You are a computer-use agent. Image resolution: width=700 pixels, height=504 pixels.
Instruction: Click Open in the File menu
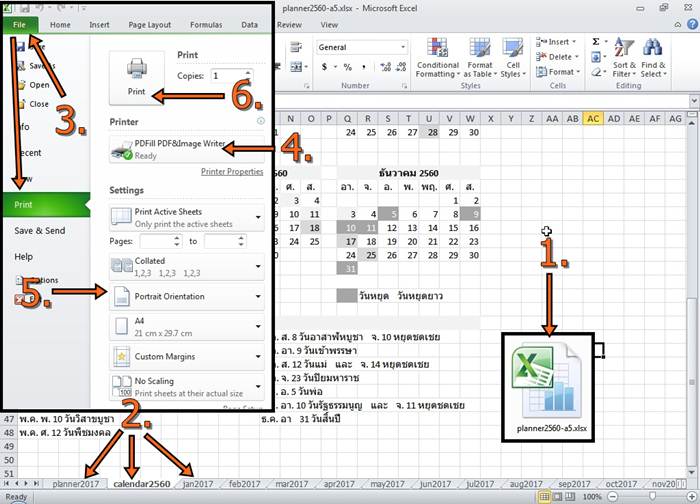tap(39, 85)
